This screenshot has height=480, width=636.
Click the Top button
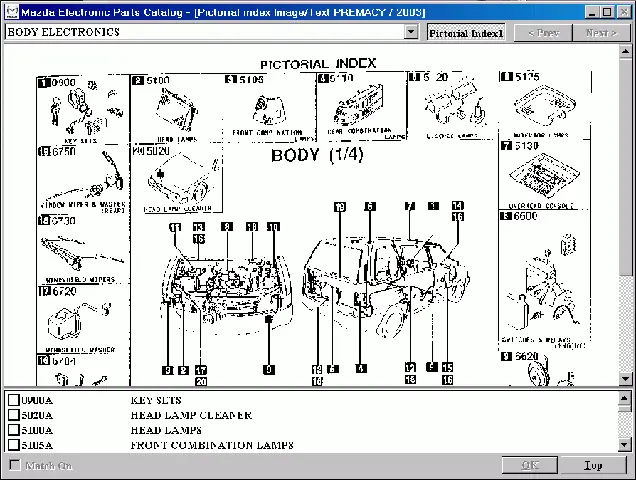coord(593,465)
